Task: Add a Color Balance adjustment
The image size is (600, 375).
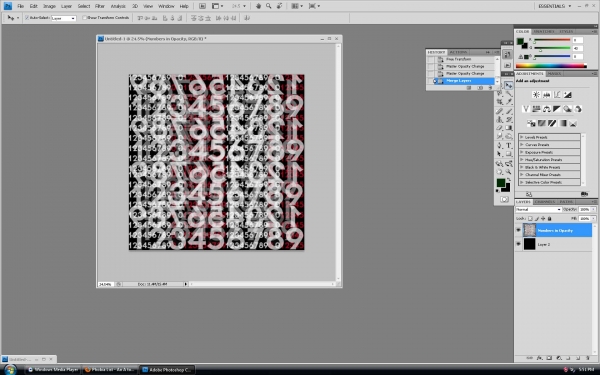Action: tap(546, 109)
